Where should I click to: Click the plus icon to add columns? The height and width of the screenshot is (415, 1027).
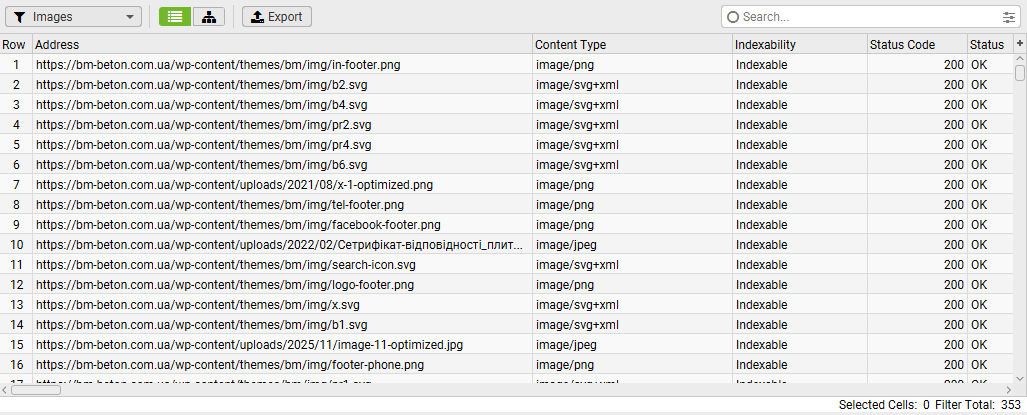pos(1020,43)
